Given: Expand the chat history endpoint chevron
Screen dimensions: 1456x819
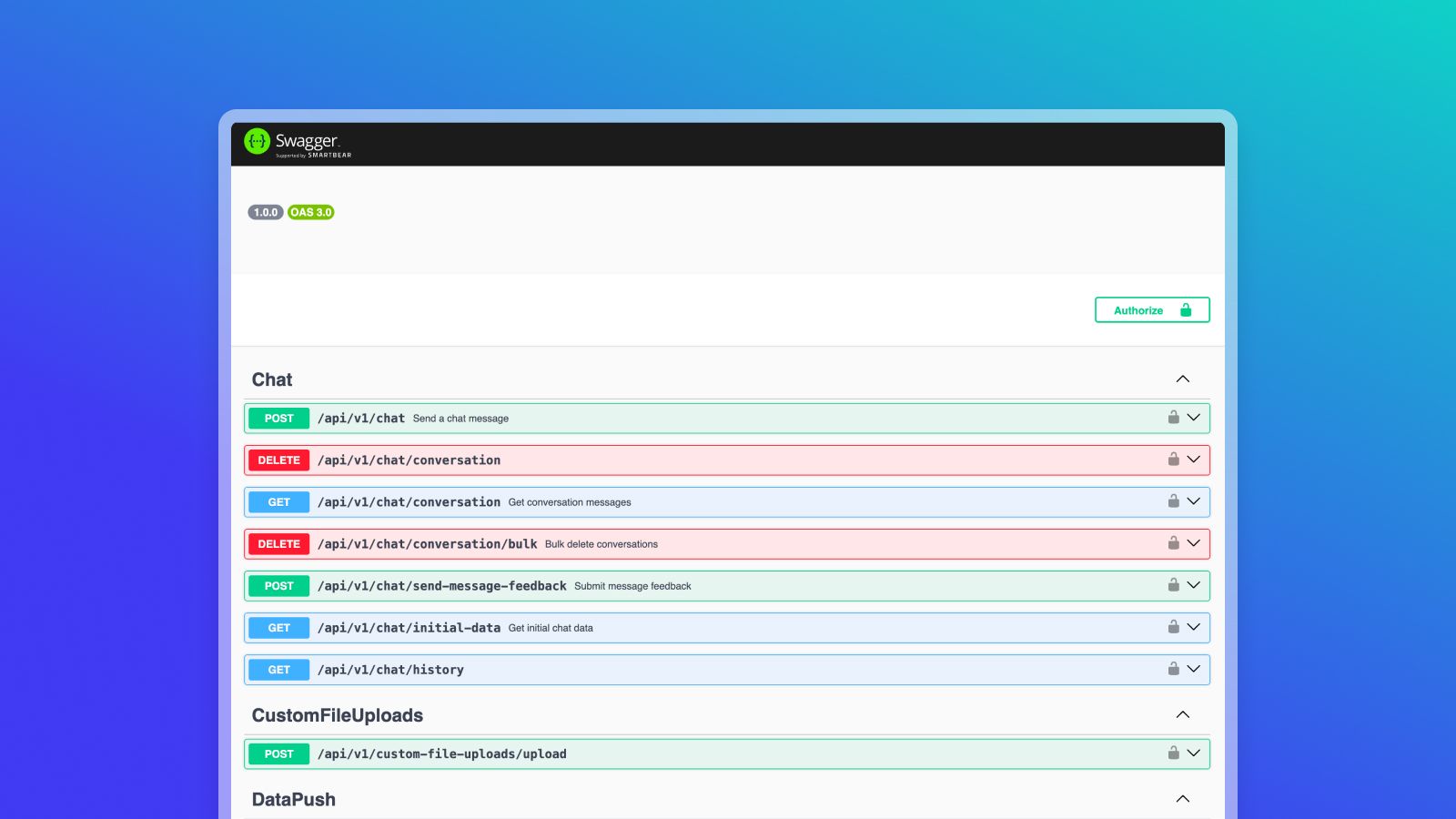Looking at the screenshot, I should point(1193,669).
